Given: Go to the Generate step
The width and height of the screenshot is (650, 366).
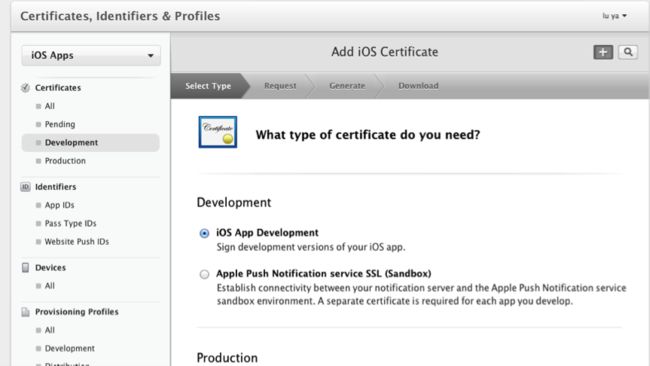Looking at the screenshot, I should 347,86.
